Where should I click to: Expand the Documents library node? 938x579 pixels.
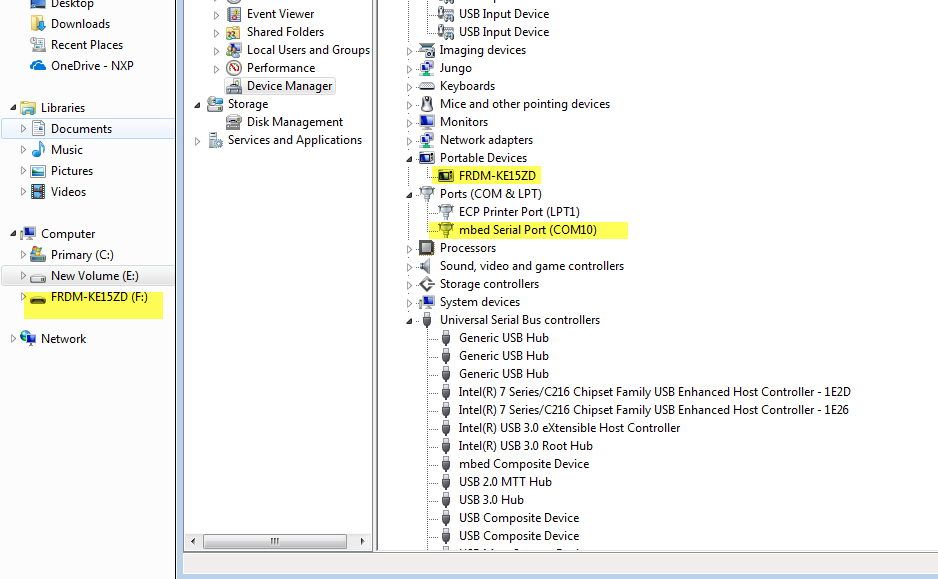(23, 129)
